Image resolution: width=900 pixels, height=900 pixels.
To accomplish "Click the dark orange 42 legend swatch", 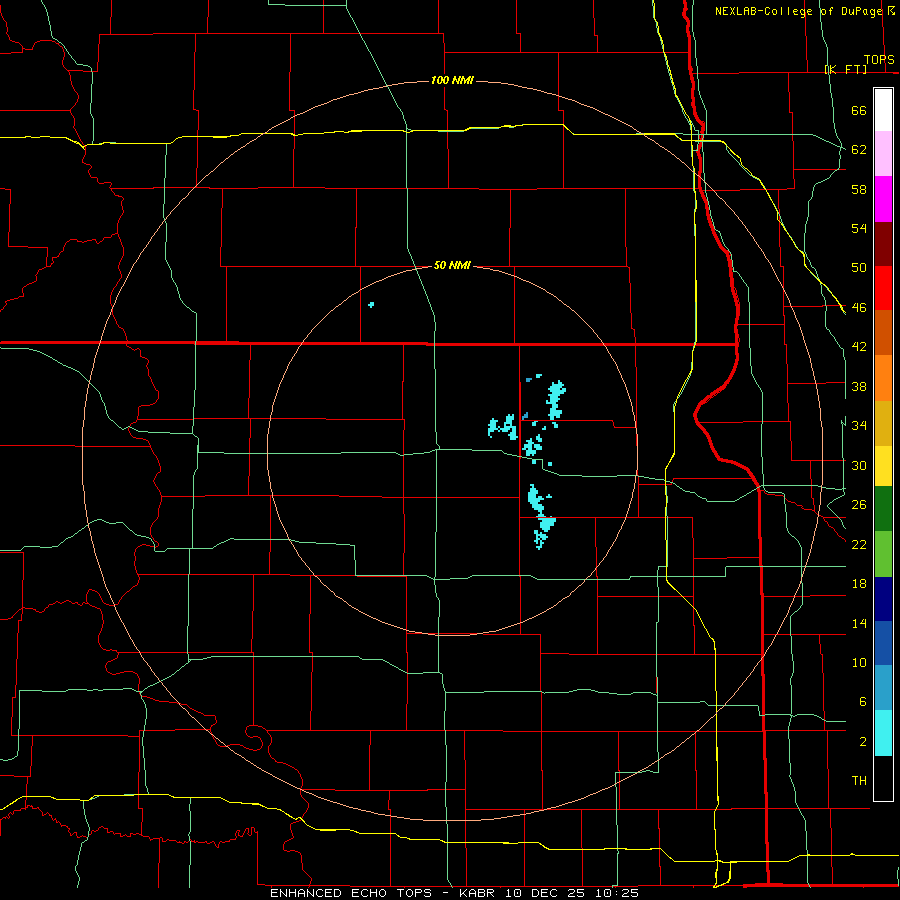I will pyautogui.click(x=883, y=332).
